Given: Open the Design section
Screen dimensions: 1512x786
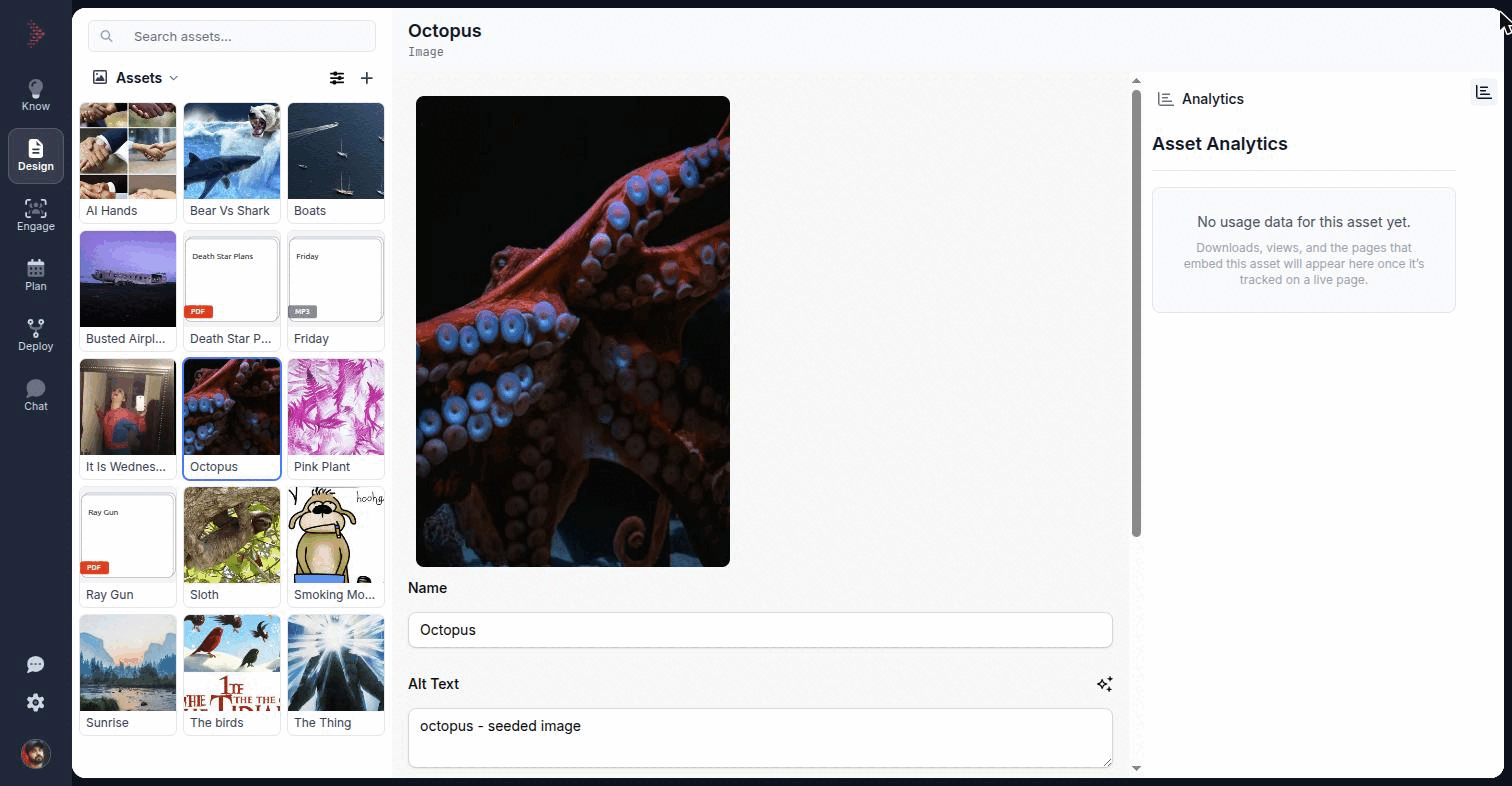Looking at the screenshot, I should (36, 155).
